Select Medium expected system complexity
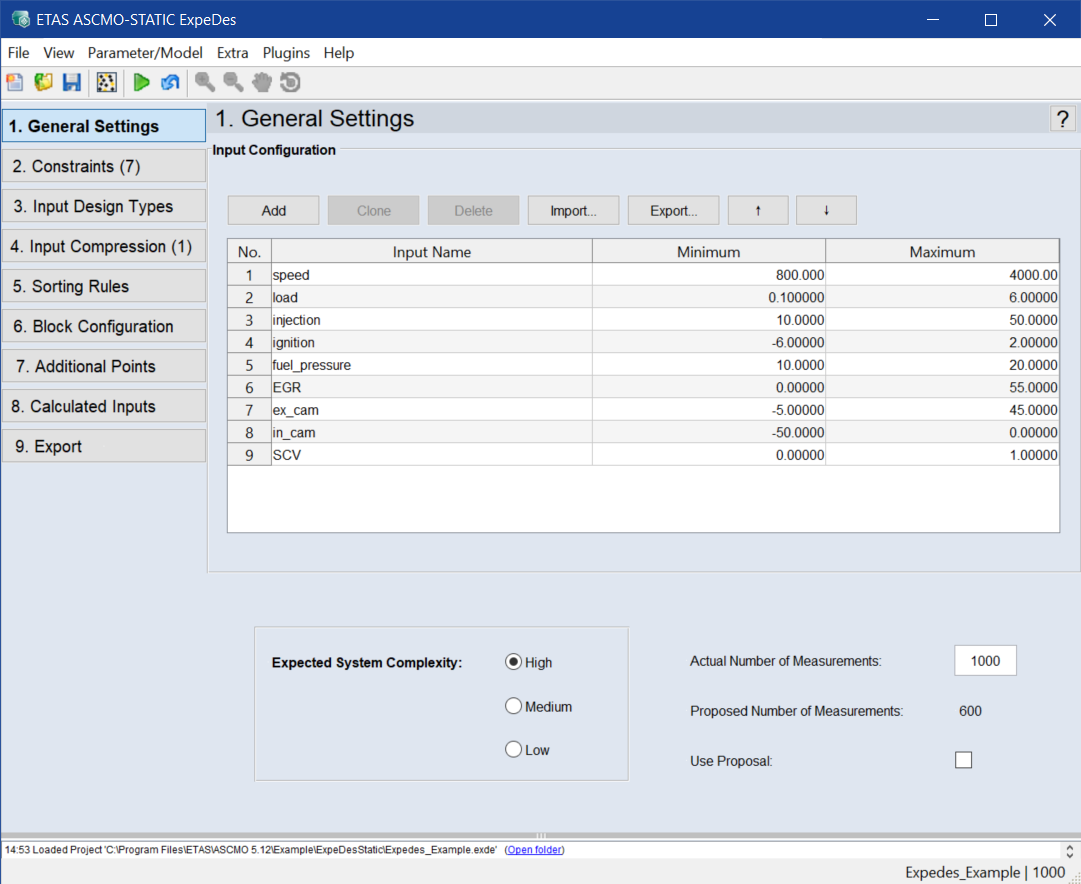1081x884 pixels. click(x=514, y=706)
